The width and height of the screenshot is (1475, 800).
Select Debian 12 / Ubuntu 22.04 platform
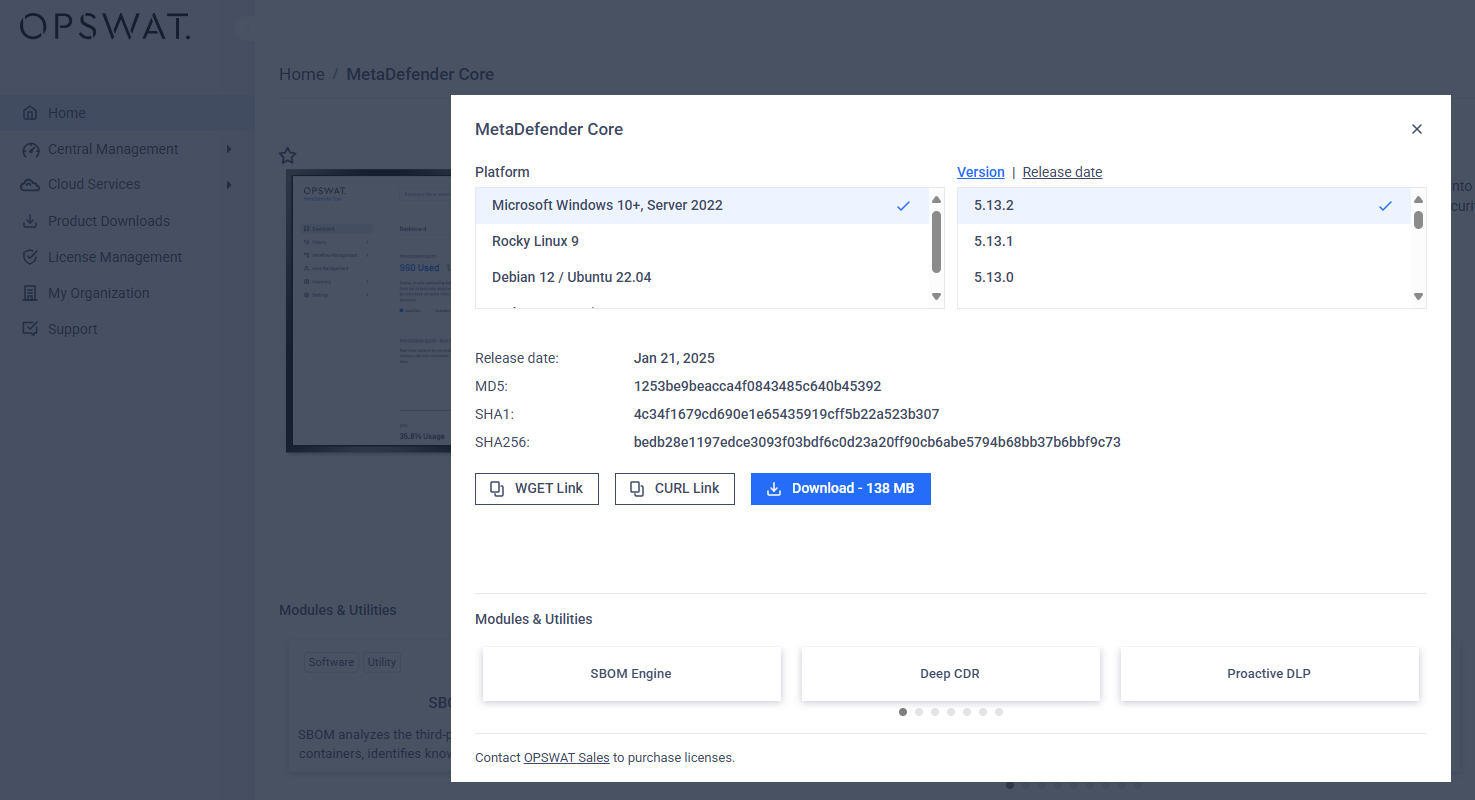coord(703,278)
